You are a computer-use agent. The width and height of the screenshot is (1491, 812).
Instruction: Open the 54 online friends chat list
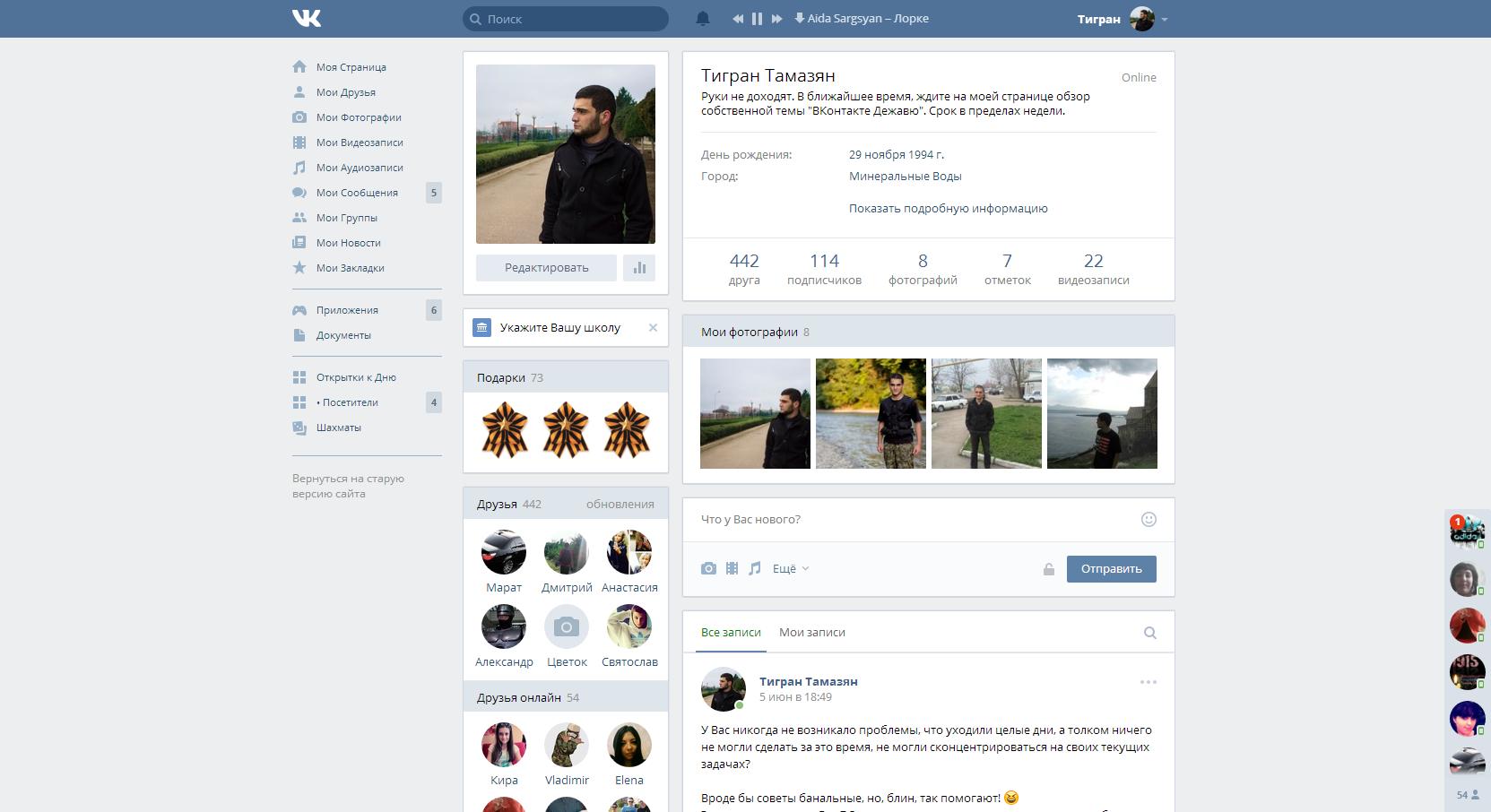click(x=1468, y=794)
